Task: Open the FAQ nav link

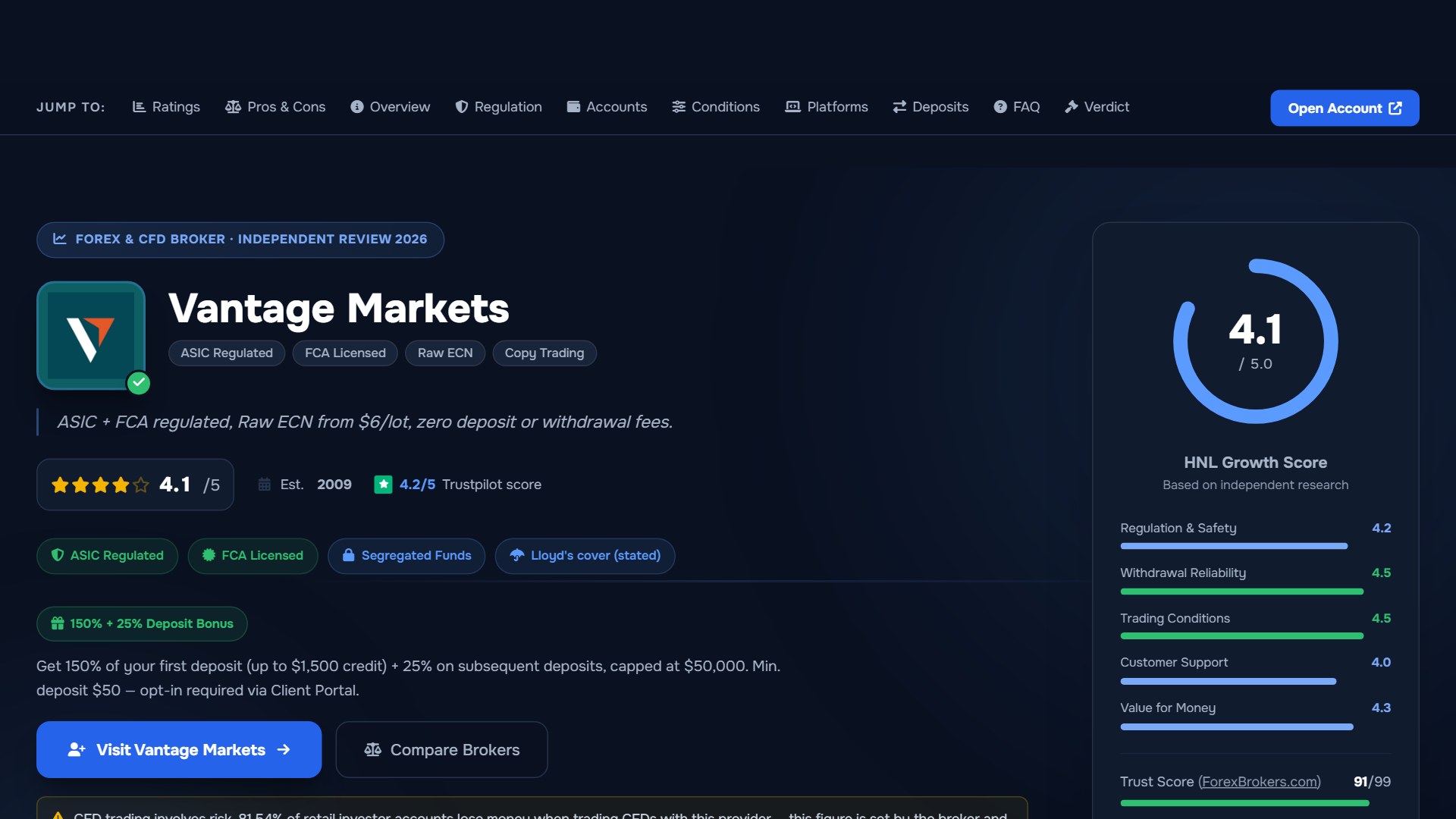Action: pyautogui.click(x=1017, y=107)
